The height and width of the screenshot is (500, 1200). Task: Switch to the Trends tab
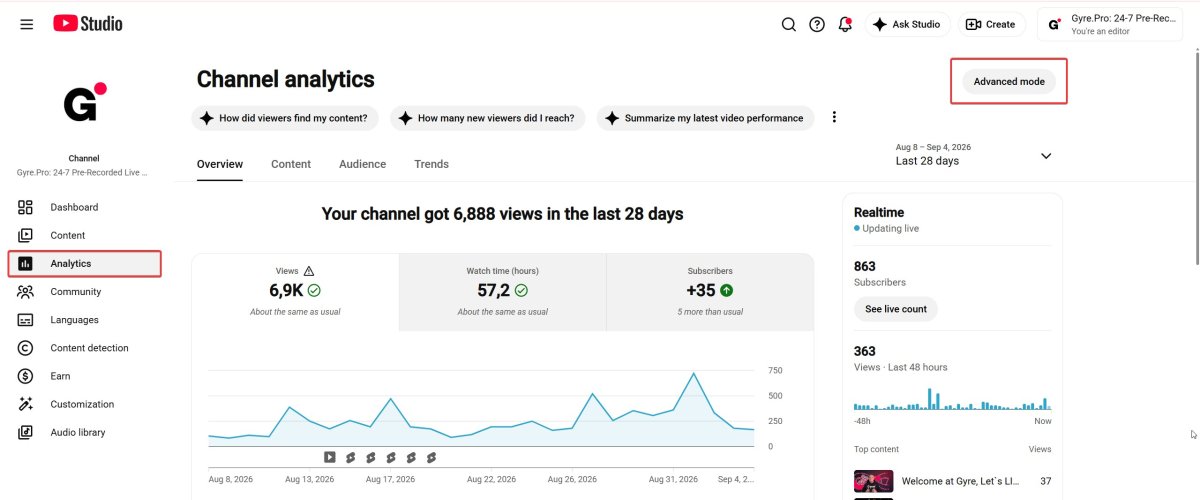[431, 164]
